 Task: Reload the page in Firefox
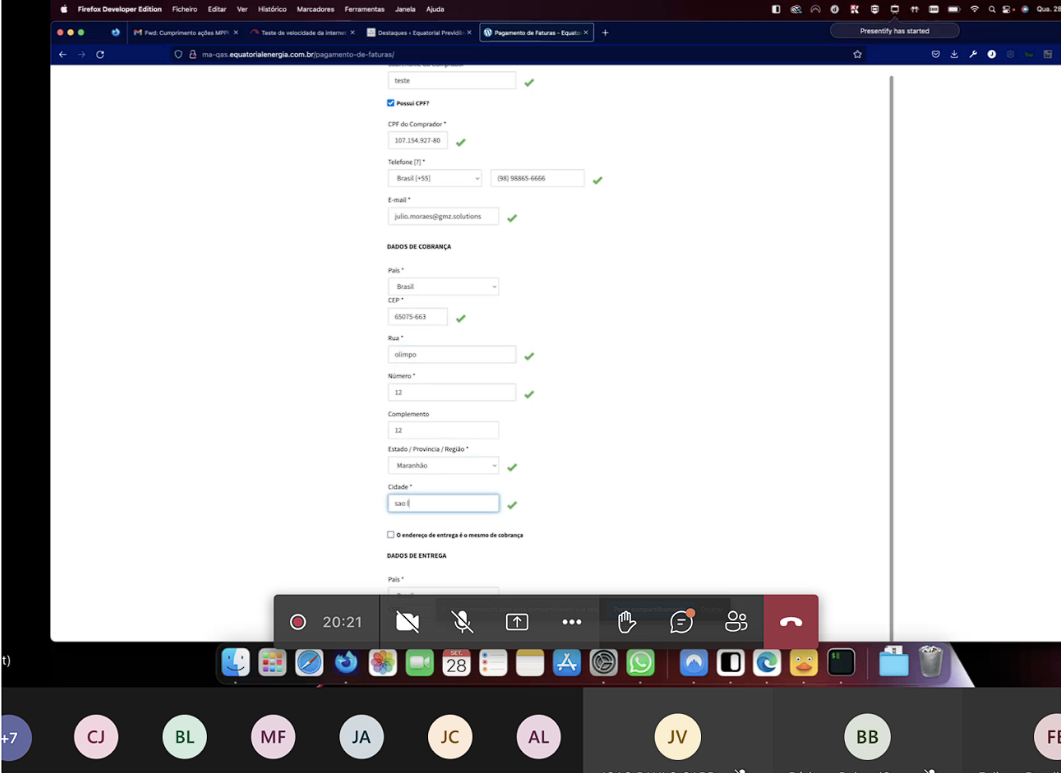coord(100,54)
